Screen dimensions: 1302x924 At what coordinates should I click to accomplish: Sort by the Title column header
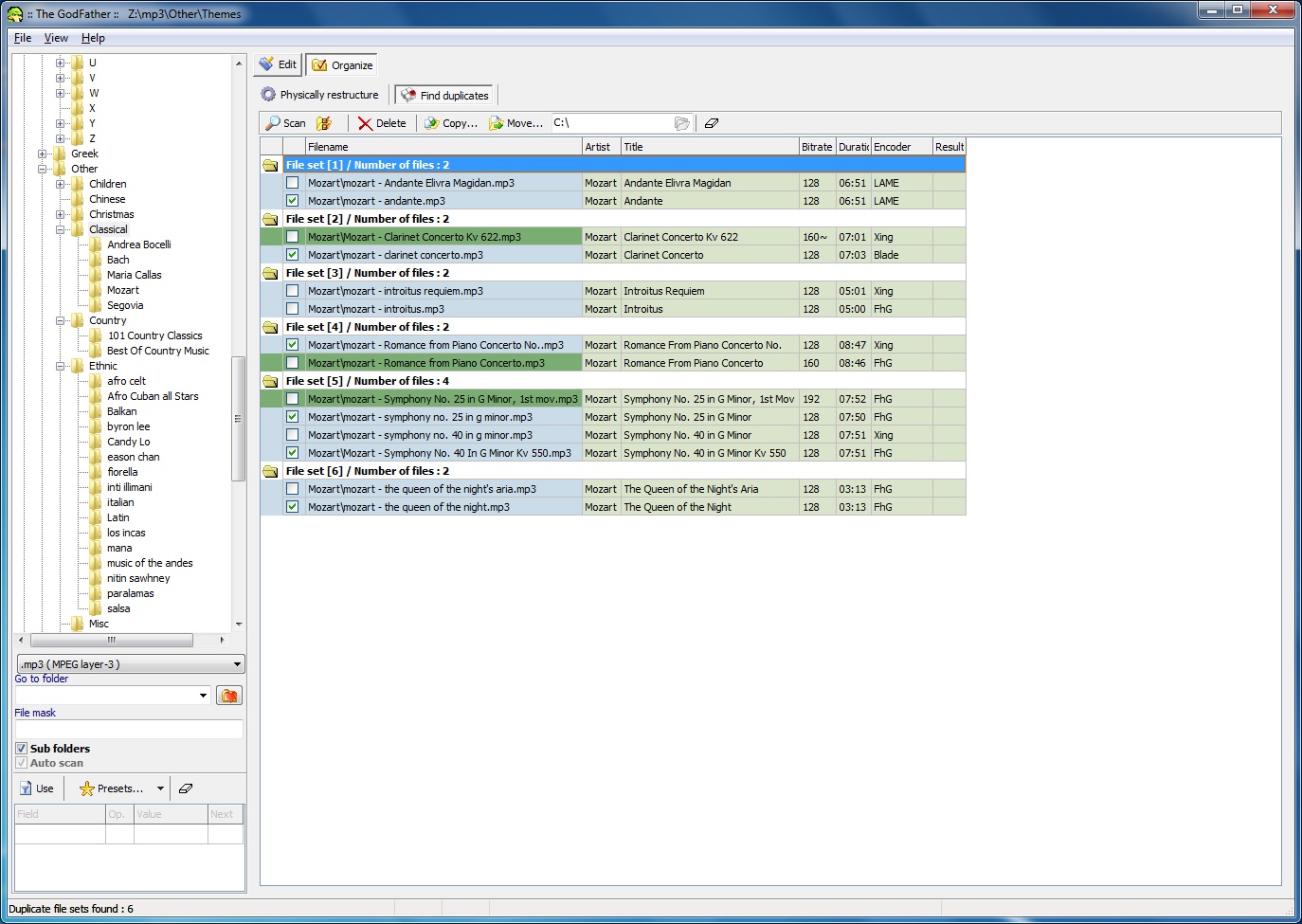[710, 147]
